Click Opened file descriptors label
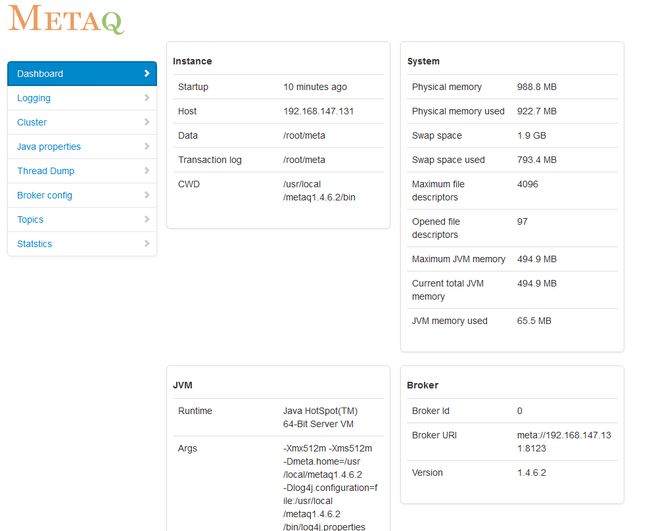This screenshot has width=650, height=531. pyautogui.click(x=436, y=228)
